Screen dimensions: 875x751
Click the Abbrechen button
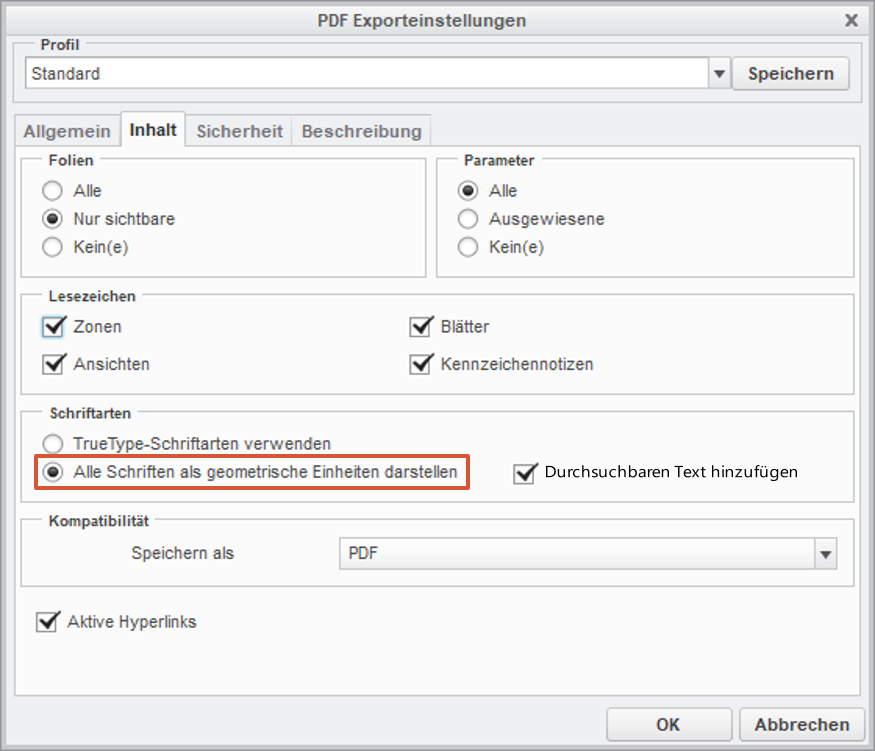(x=802, y=725)
